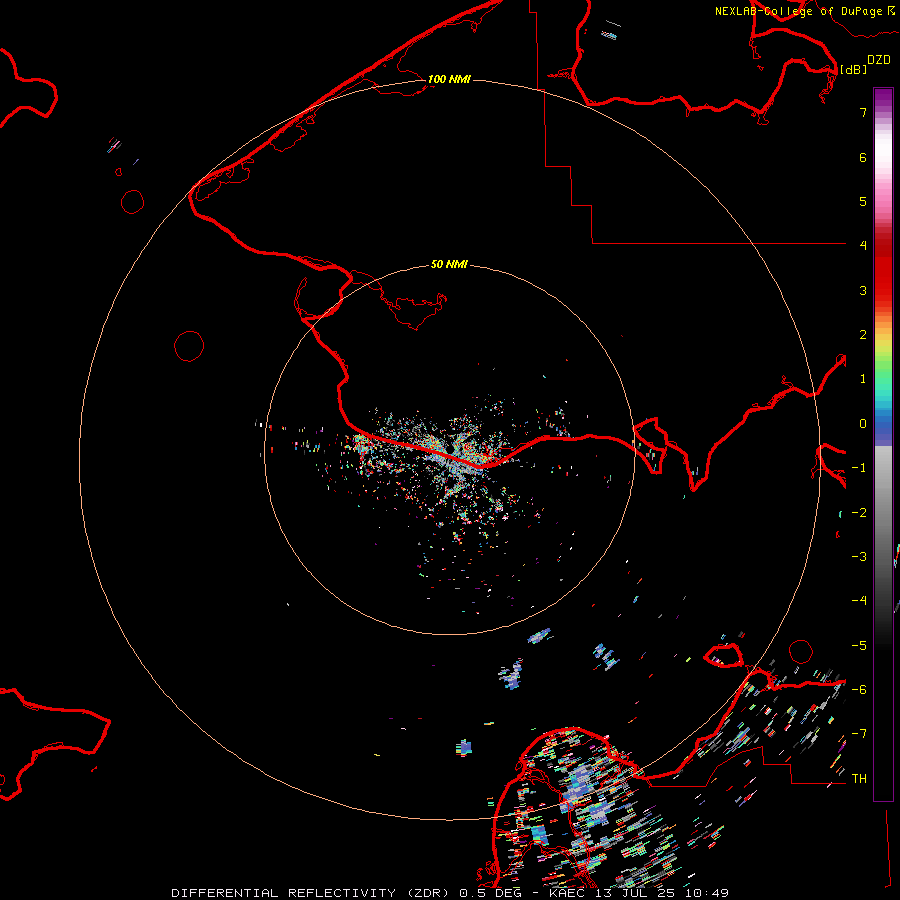Click the 1 tick label on the color scale
The width and height of the screenshot is (900, 900).
(863, 379)
